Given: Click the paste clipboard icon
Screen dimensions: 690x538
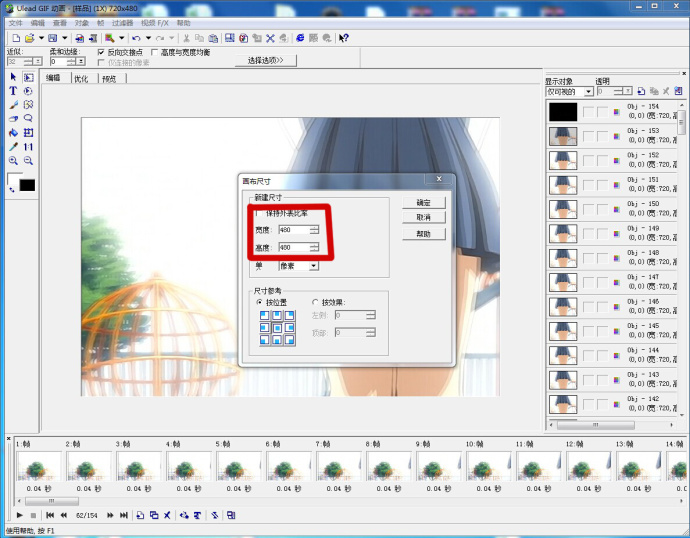Looking at the screenshot, I should click(x=213, y=38).
